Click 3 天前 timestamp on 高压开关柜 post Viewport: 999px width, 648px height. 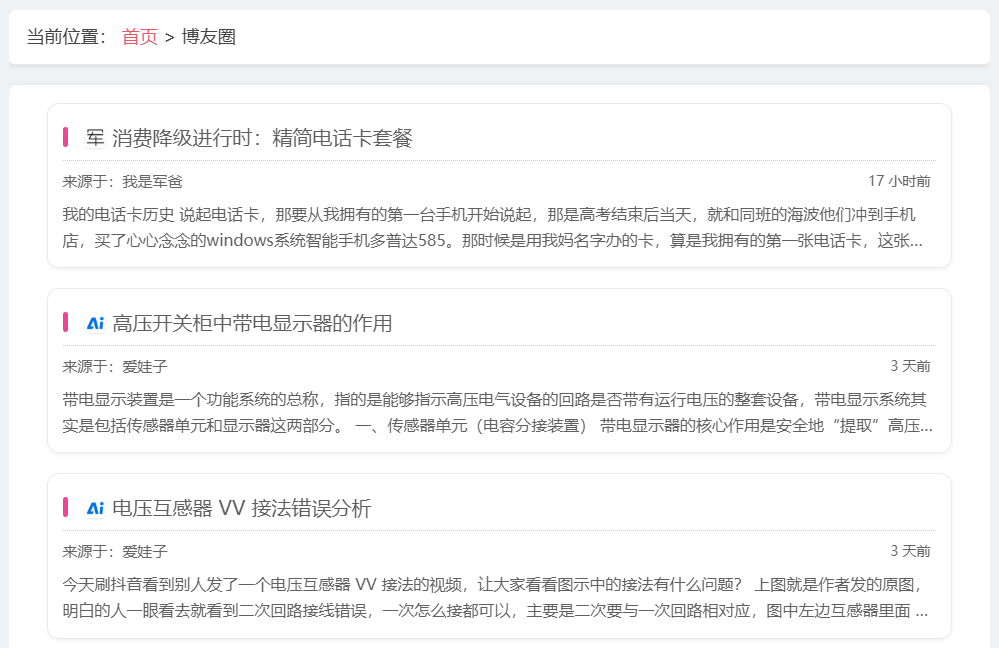(x=910, y=366)
